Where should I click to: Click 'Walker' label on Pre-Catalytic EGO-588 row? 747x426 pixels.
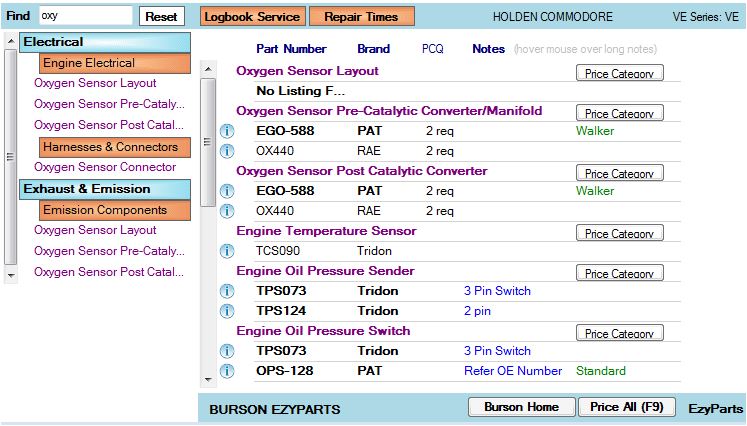point(595,131)
